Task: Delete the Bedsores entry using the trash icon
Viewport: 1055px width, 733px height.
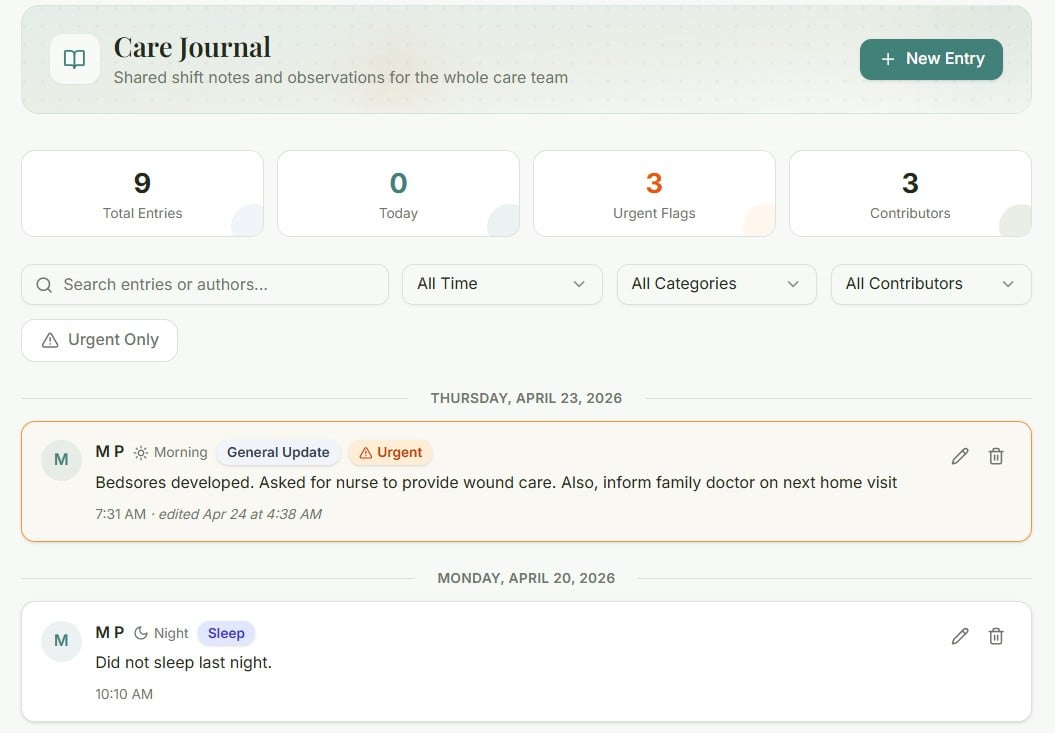Action: tap(996, 456)
